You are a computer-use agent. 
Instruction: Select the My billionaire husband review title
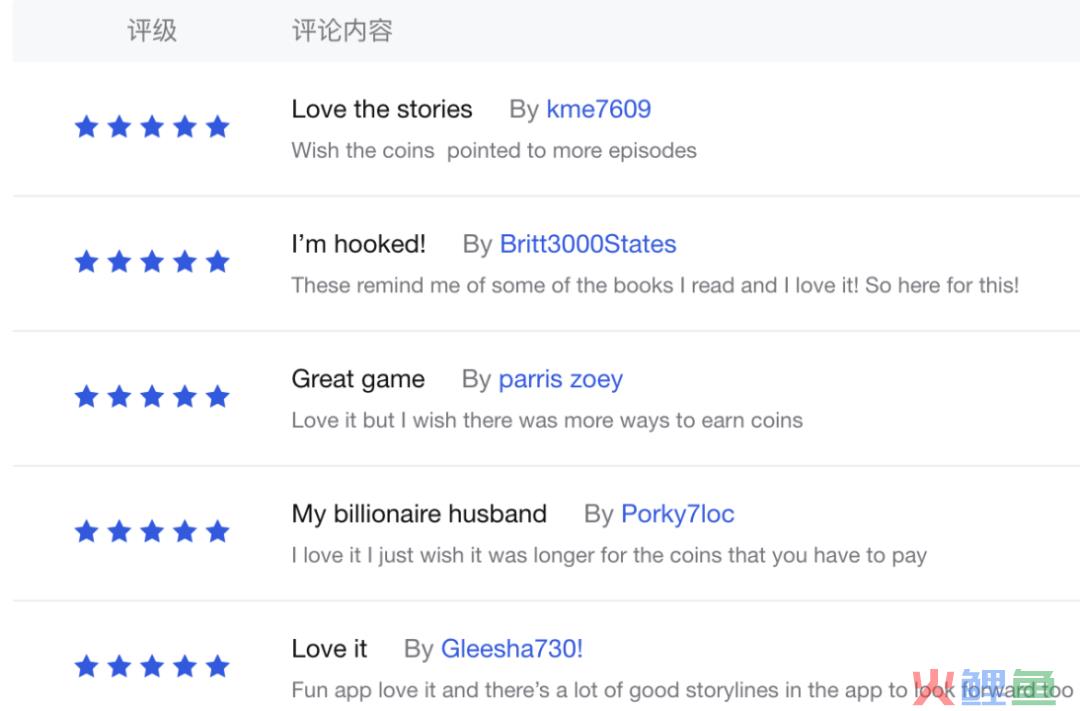419,514
